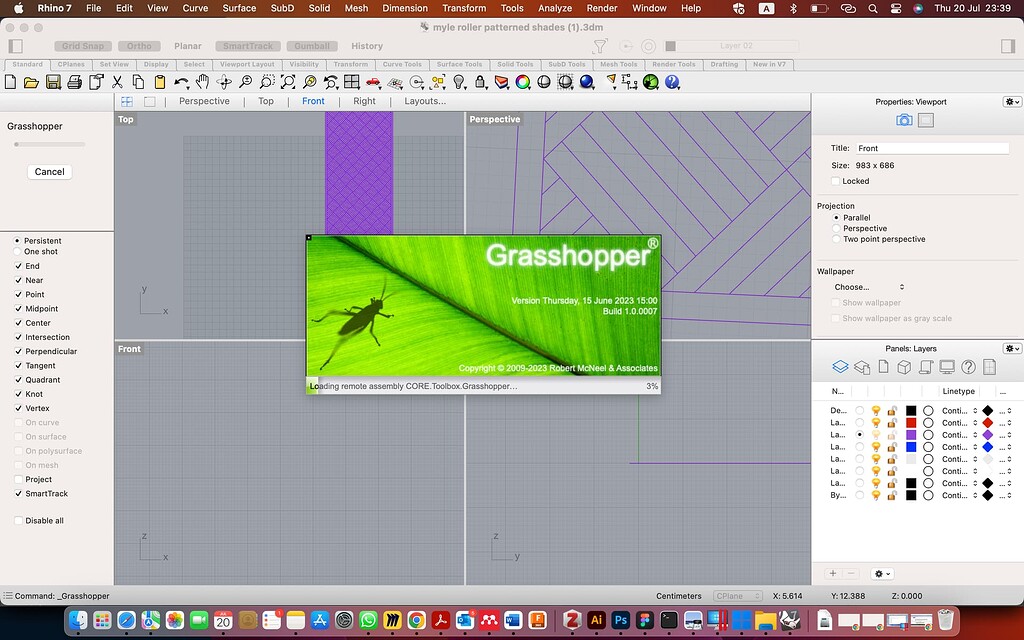Open the wallpaper Choose... dropdown
Viewport: 1024px width, 640px height.
point(868,287)
